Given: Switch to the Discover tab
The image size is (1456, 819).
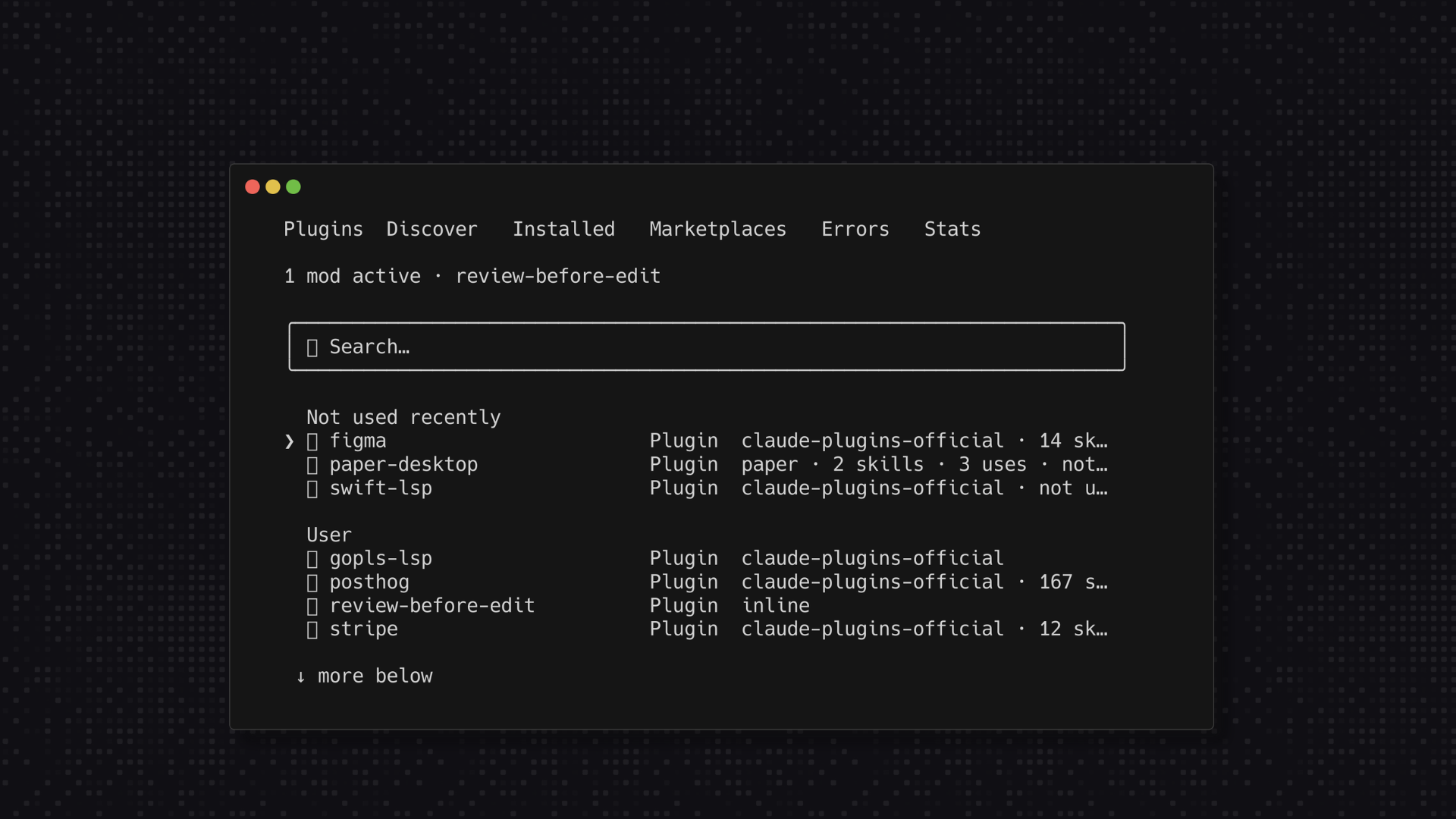Looking at the screenshot, I should [x=431, y=229].
